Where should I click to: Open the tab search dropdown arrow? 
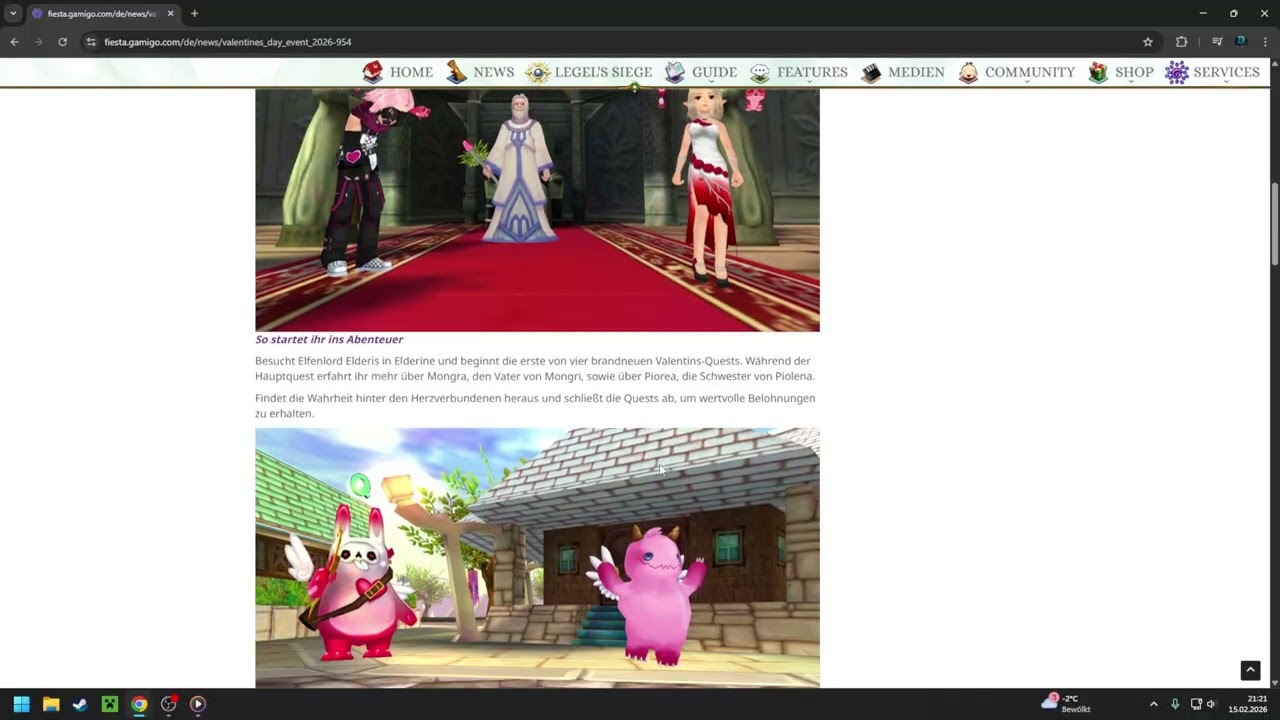13,14
